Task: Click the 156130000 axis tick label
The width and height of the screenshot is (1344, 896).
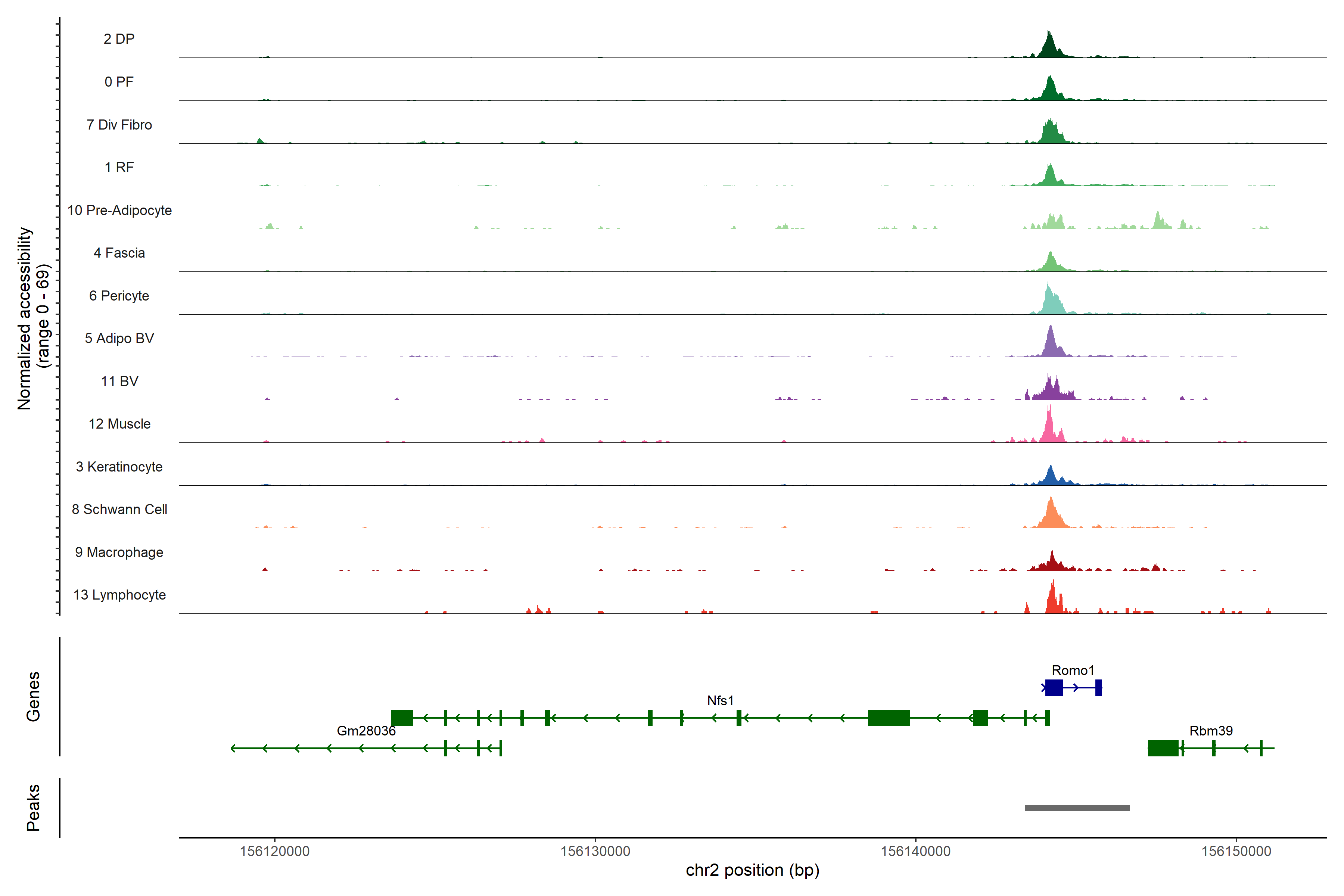Action: click(595, 851)
